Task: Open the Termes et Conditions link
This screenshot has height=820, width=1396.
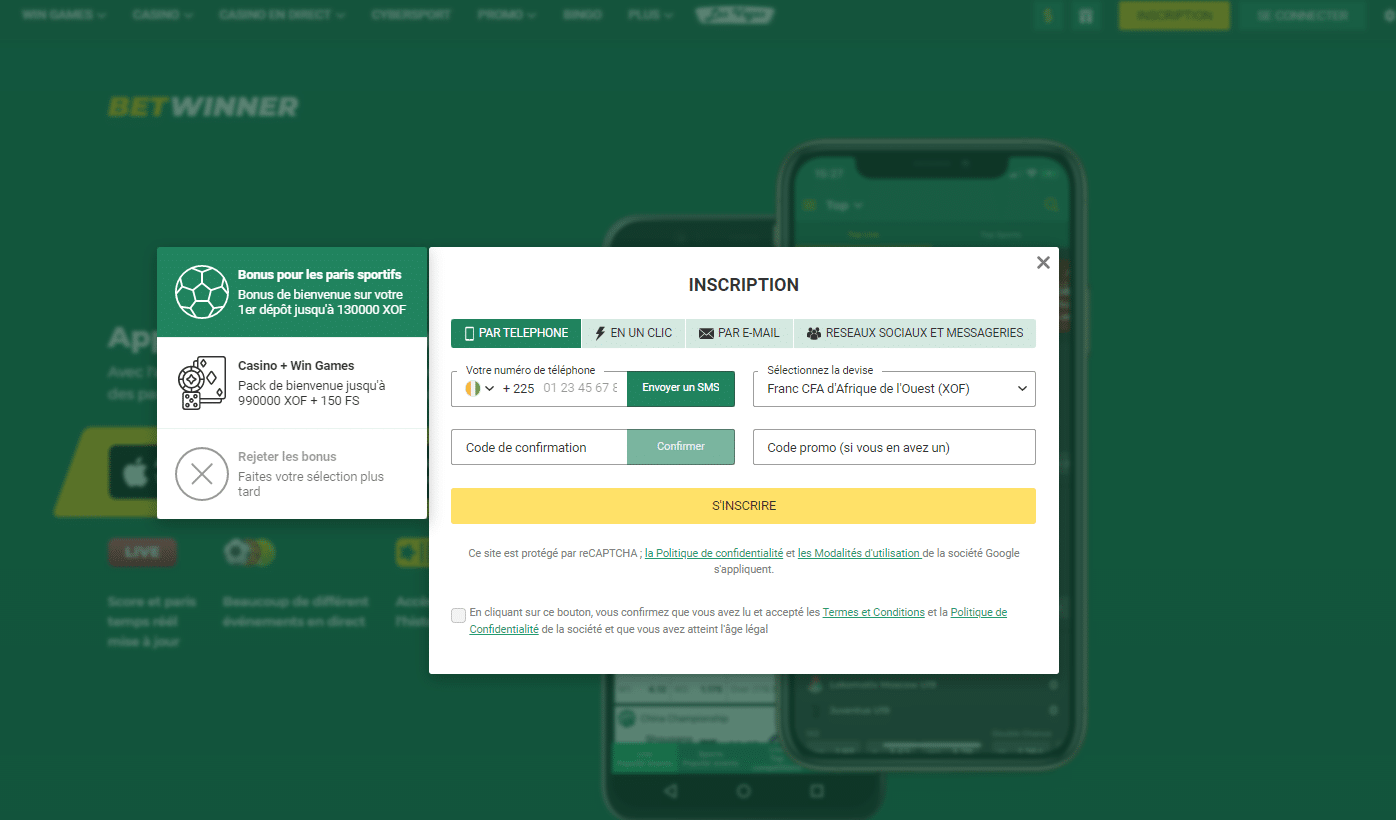Action: pyautogui.click(x=873, y=612)
